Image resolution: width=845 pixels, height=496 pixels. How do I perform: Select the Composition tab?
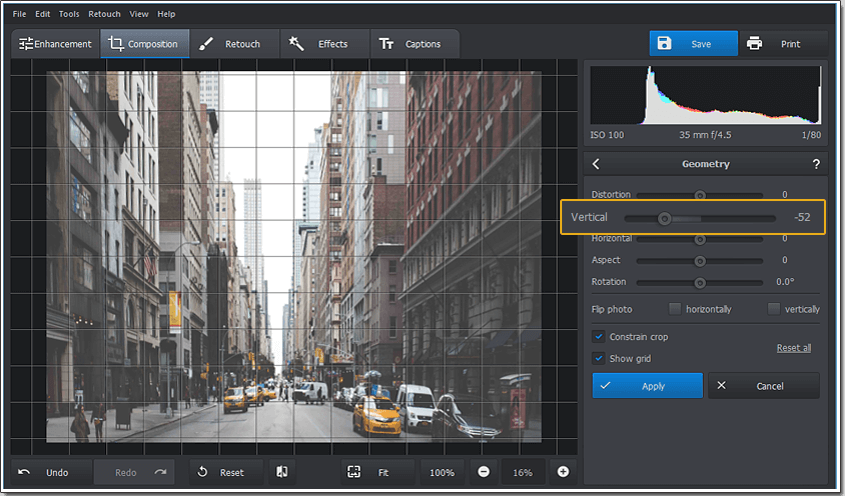pos(144,44)
